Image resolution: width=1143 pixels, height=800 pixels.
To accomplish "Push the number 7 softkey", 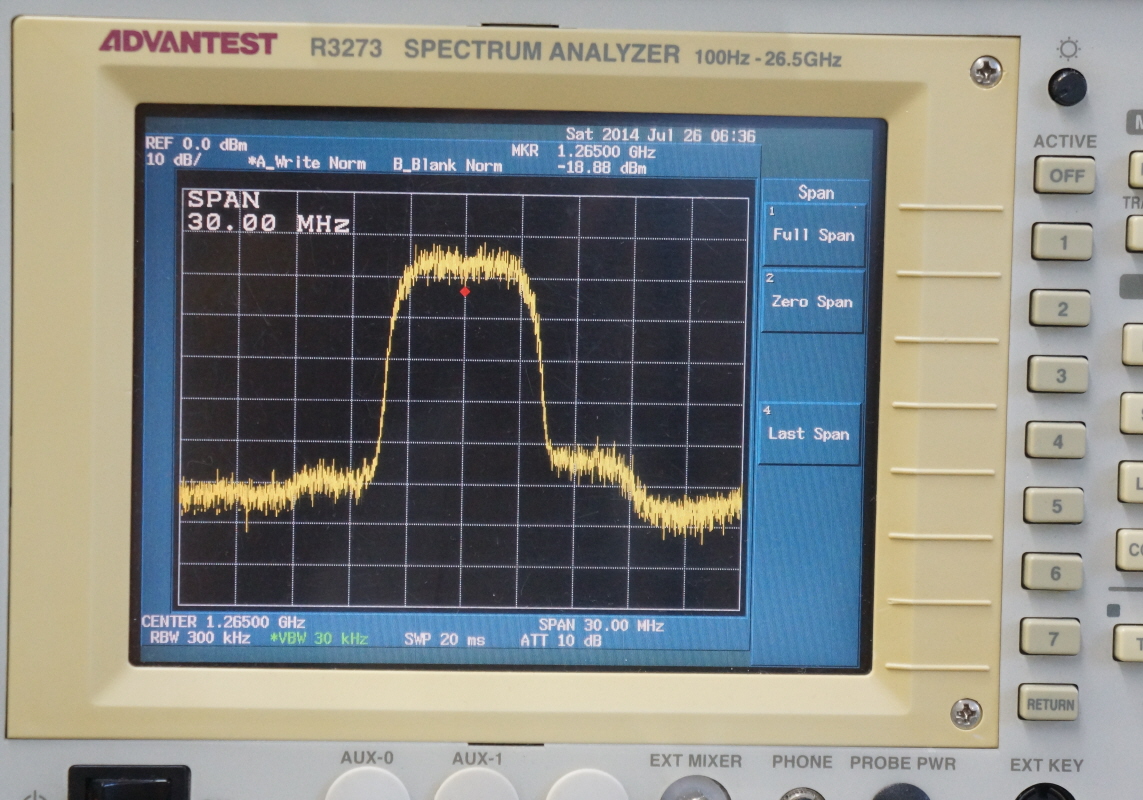I will tap(1050, 637).
